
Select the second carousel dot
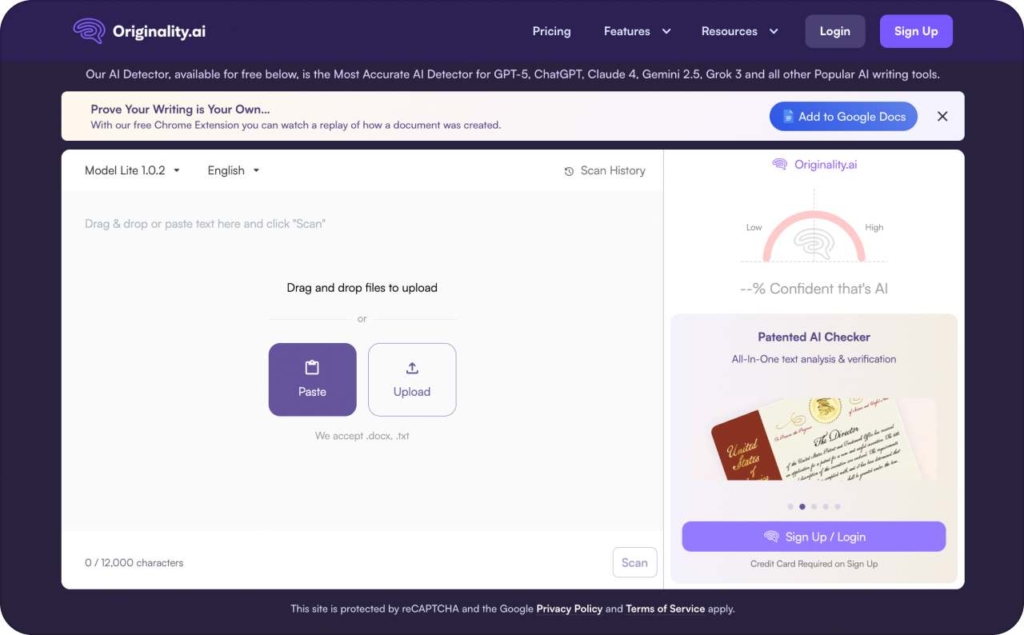[x=802, y=506]
